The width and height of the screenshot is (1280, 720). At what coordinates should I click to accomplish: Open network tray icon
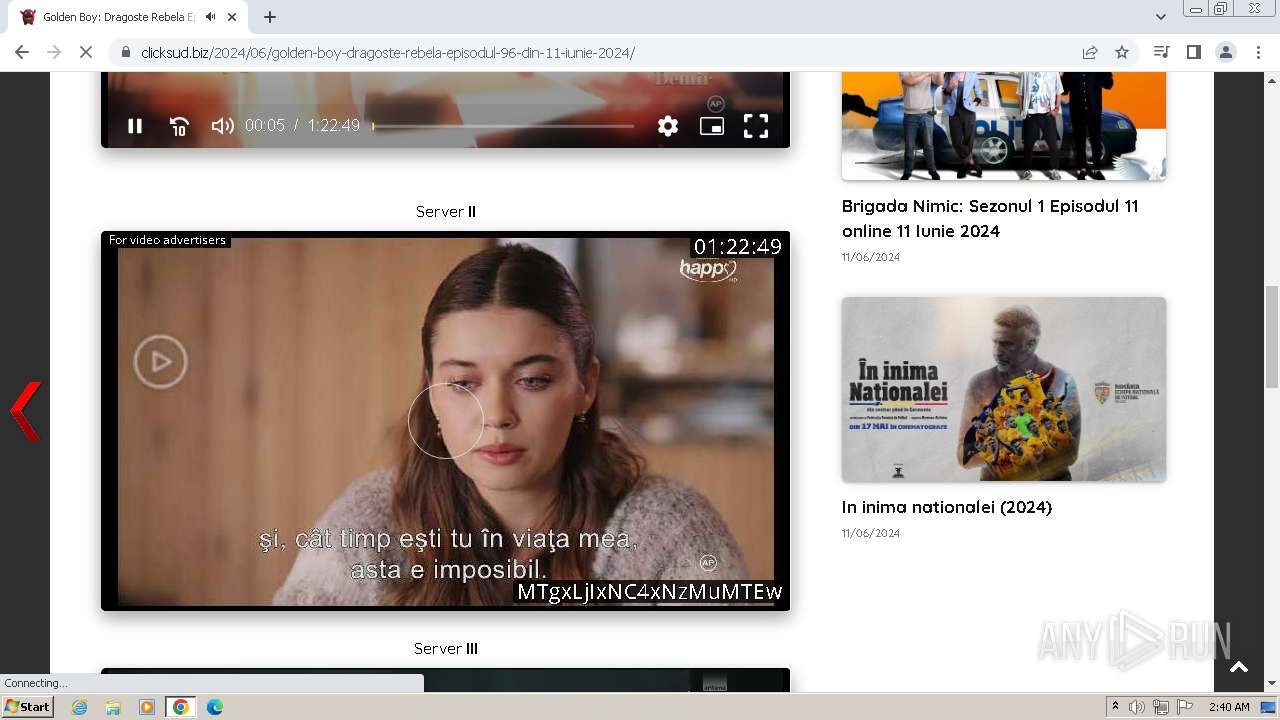point(1160,707)
